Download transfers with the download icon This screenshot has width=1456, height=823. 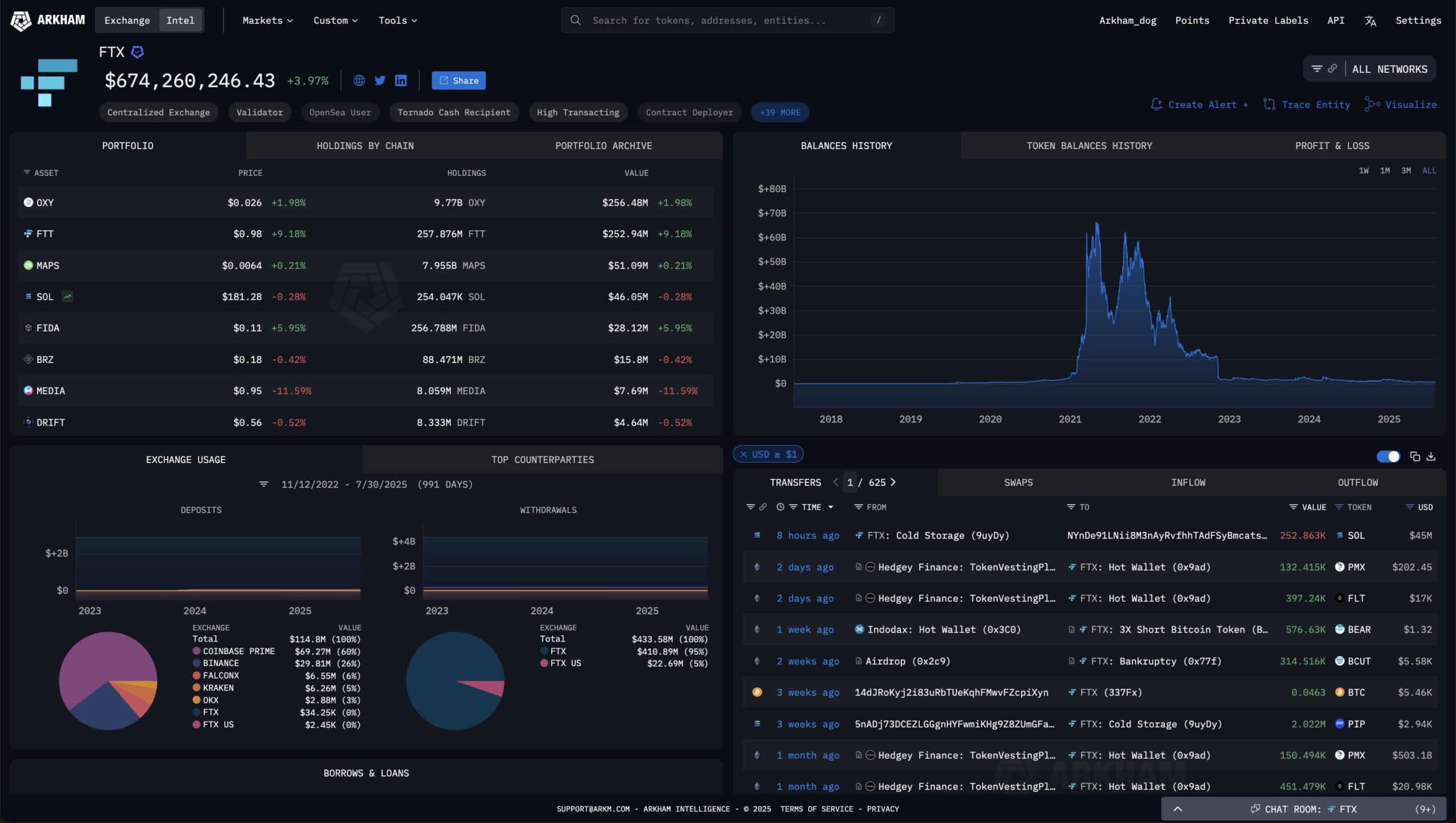[1431, 456]
